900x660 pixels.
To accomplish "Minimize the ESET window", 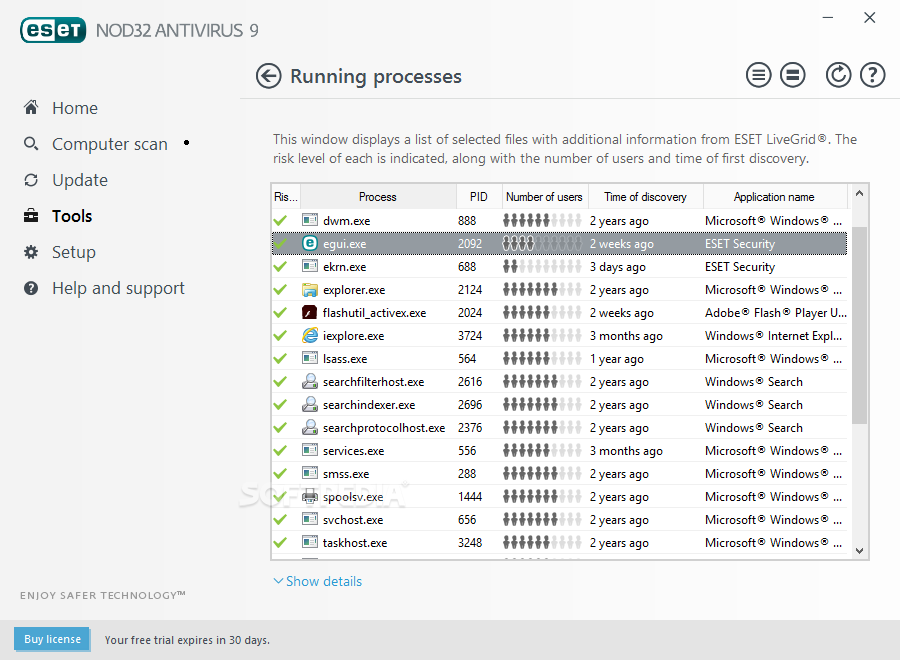I will click(x=828, y=18).
